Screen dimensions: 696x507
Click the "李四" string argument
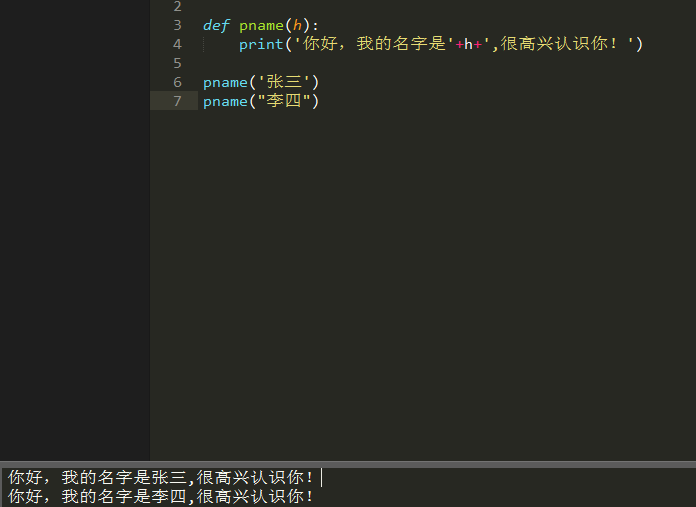tap(284, 101)
